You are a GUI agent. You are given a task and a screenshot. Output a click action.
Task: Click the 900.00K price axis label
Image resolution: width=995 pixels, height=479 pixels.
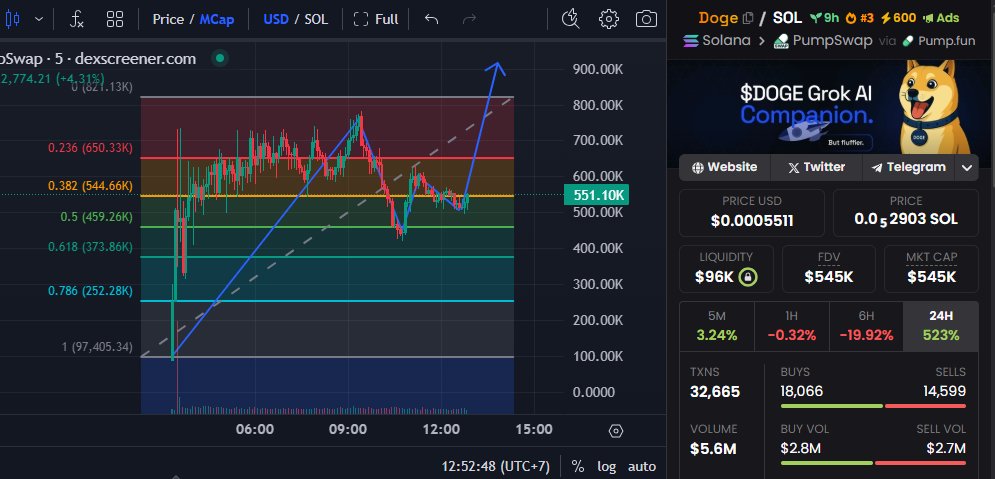(x=598, y=69)
